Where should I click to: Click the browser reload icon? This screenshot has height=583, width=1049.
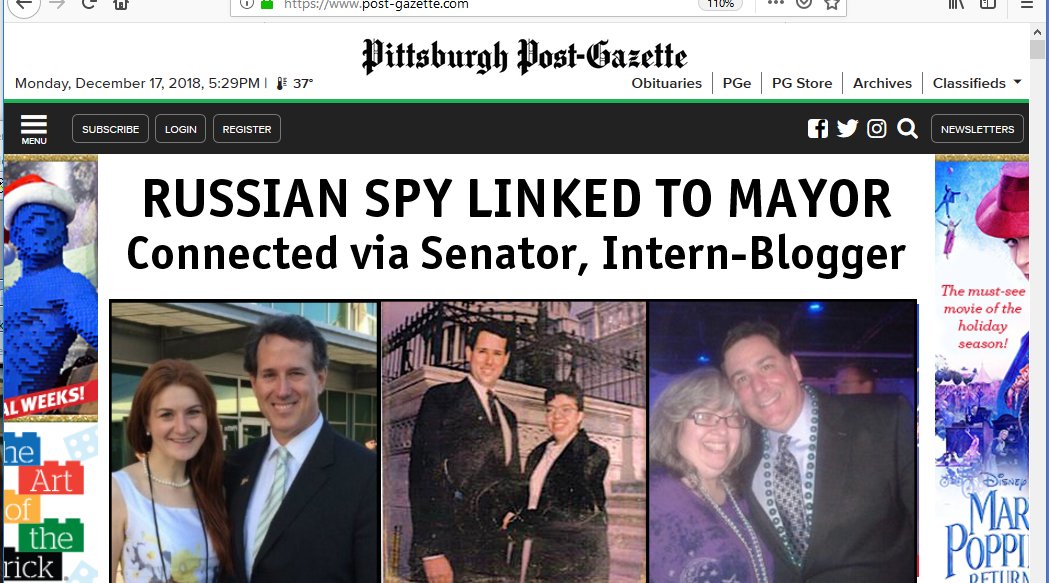pos(88,4)
